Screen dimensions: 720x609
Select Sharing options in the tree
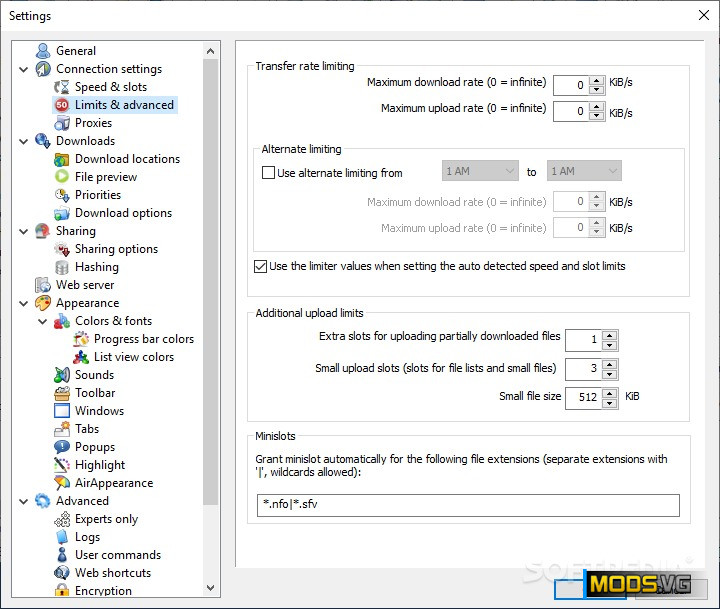coord(116,249)
